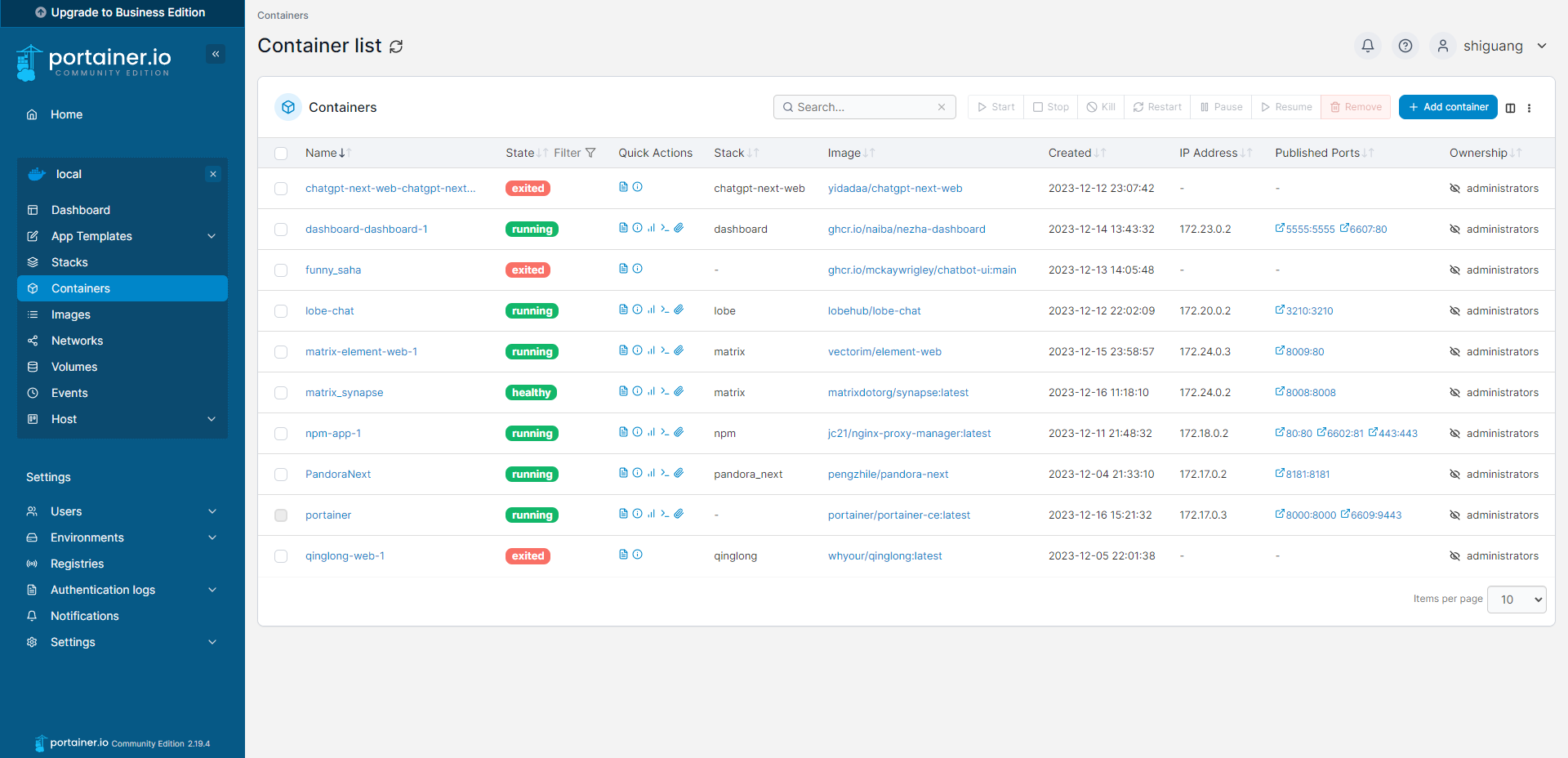The height and width of the screenshot is (758, 1568).
Task: Open the table column settings icon
Action: [1511, 108]
